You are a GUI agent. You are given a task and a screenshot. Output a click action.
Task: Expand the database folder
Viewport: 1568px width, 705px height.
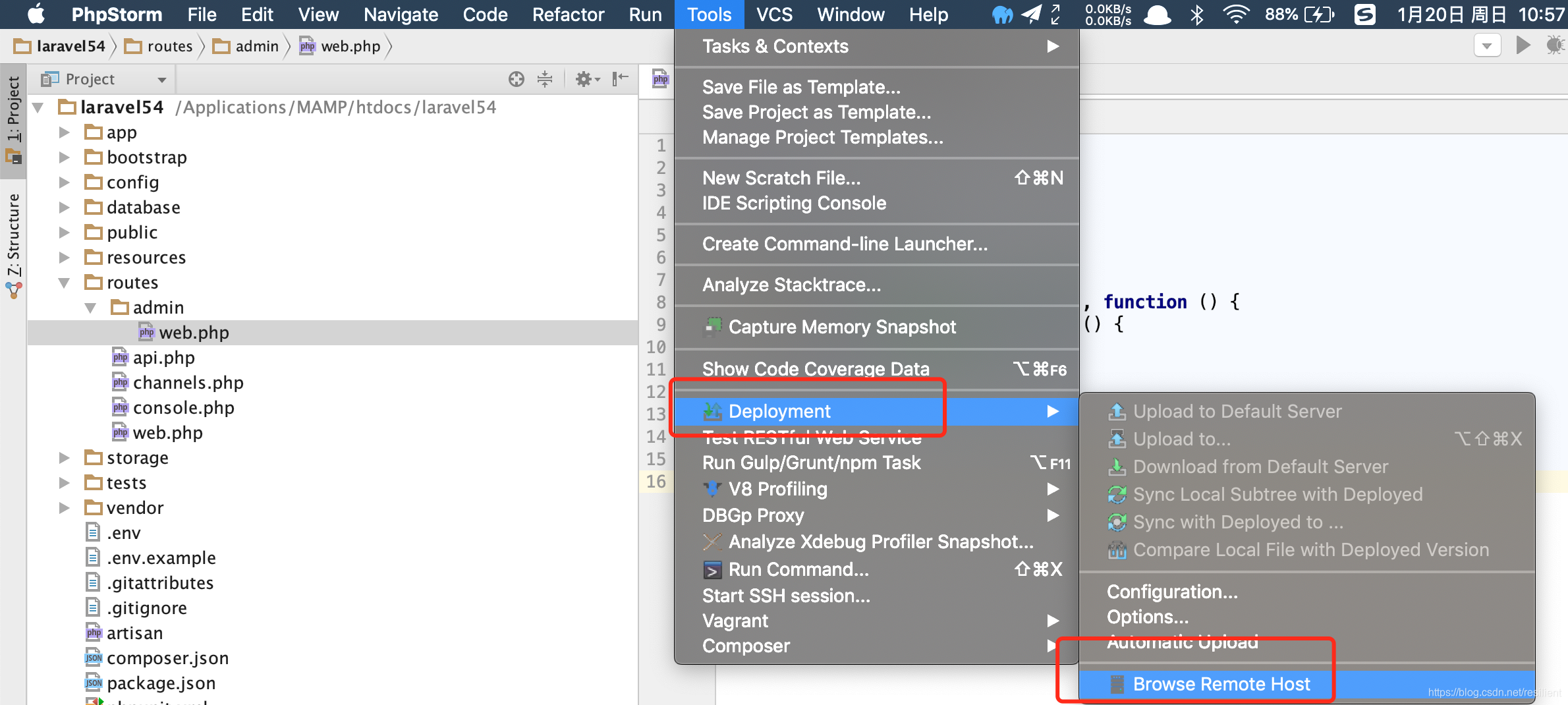click(64, 208)
